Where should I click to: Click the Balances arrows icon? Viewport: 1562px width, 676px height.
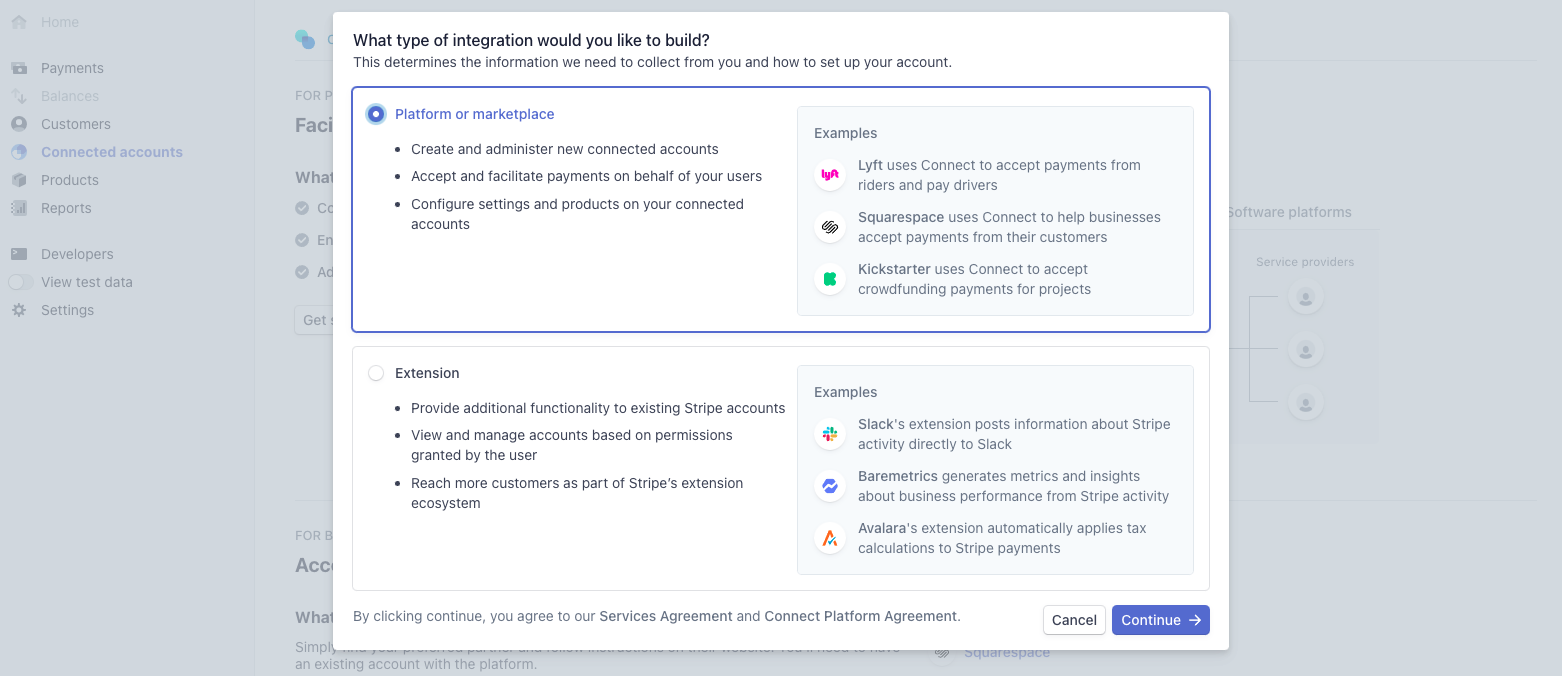pyautogui.click(x=19, y=96)
